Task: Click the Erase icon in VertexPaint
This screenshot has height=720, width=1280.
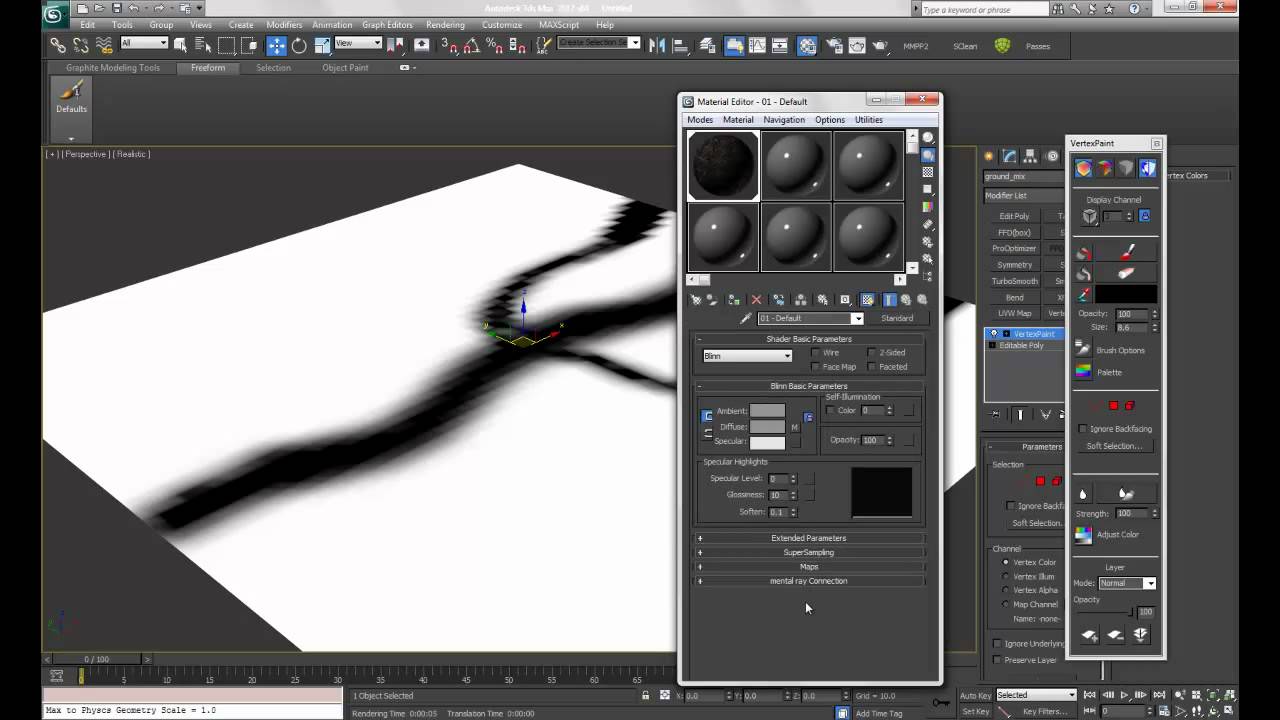Action: [x=1127, y=273]
